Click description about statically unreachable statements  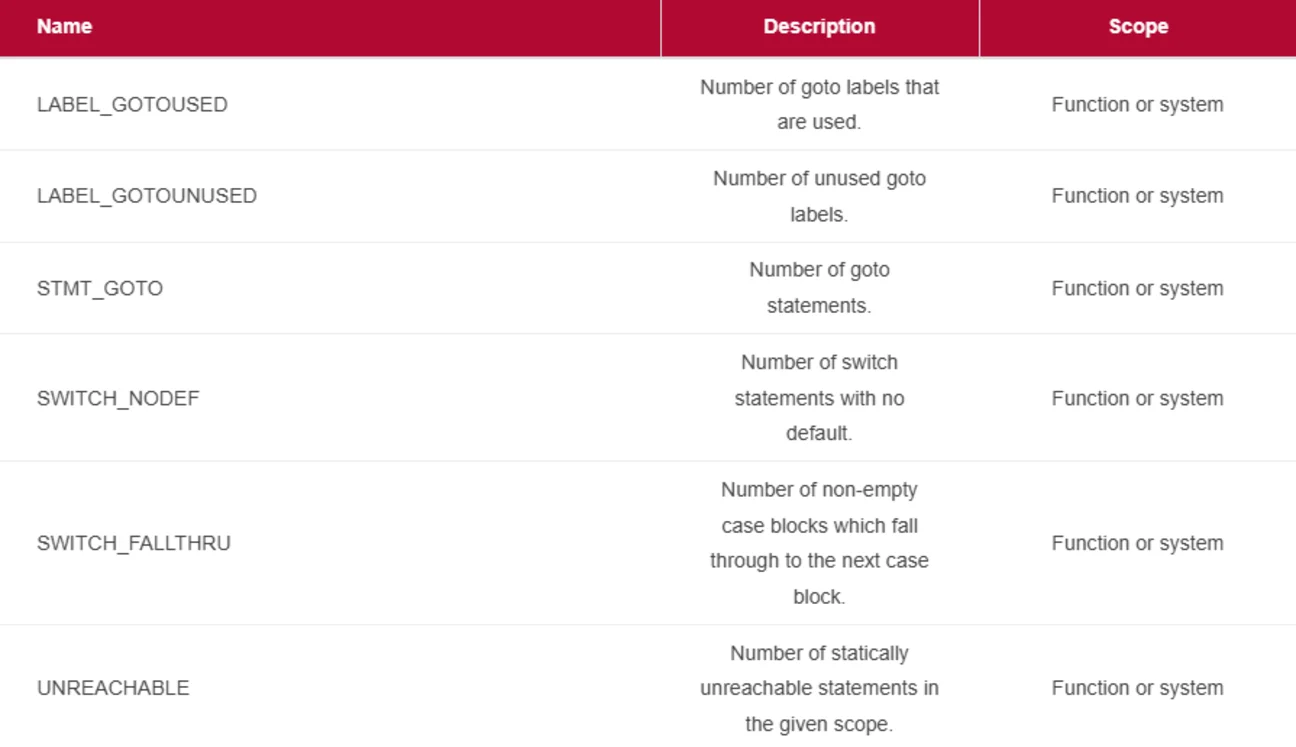tap(819, 688)
